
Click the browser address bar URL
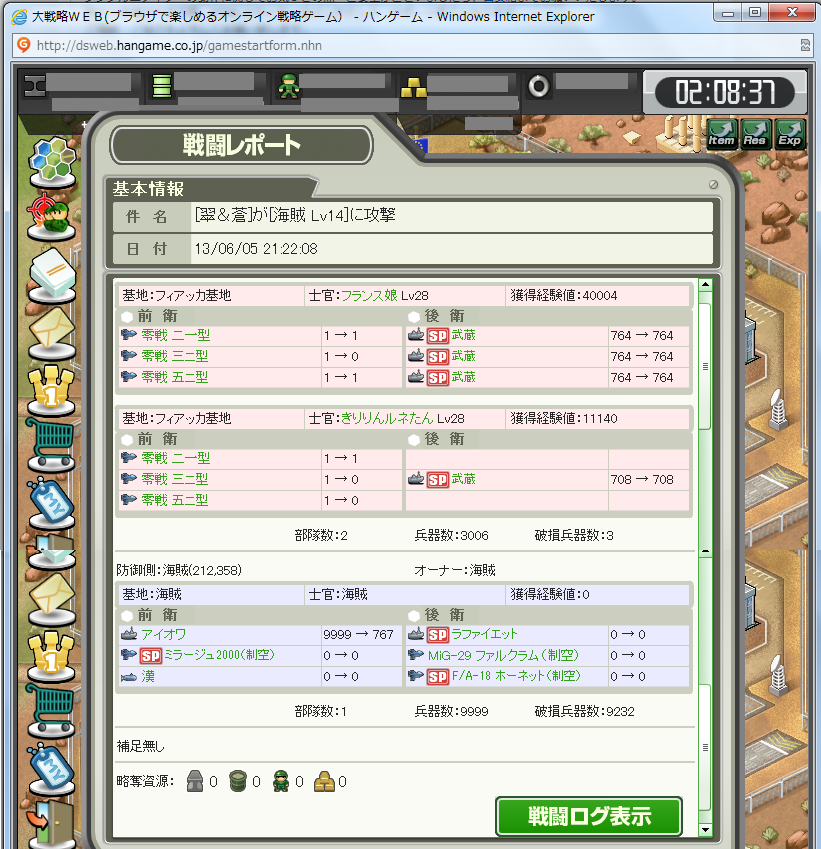[x=179, y=45]
